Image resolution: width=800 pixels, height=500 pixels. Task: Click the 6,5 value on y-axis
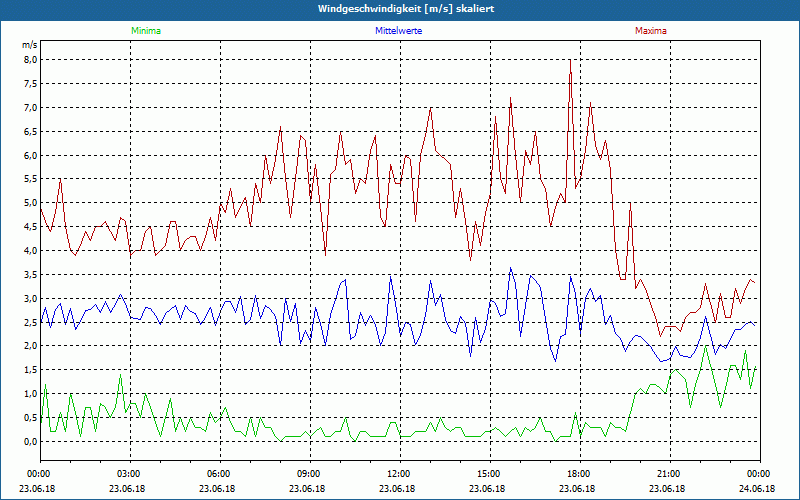point(30,131)
